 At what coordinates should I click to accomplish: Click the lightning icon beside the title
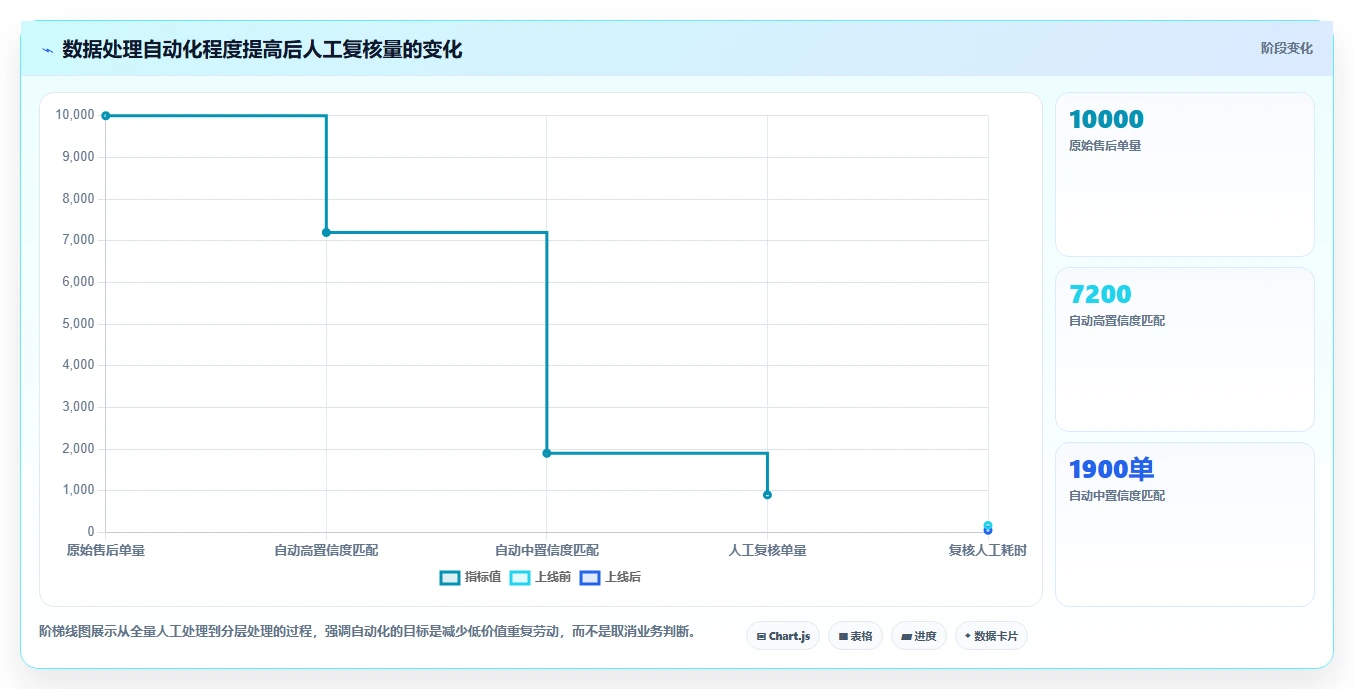47,50
